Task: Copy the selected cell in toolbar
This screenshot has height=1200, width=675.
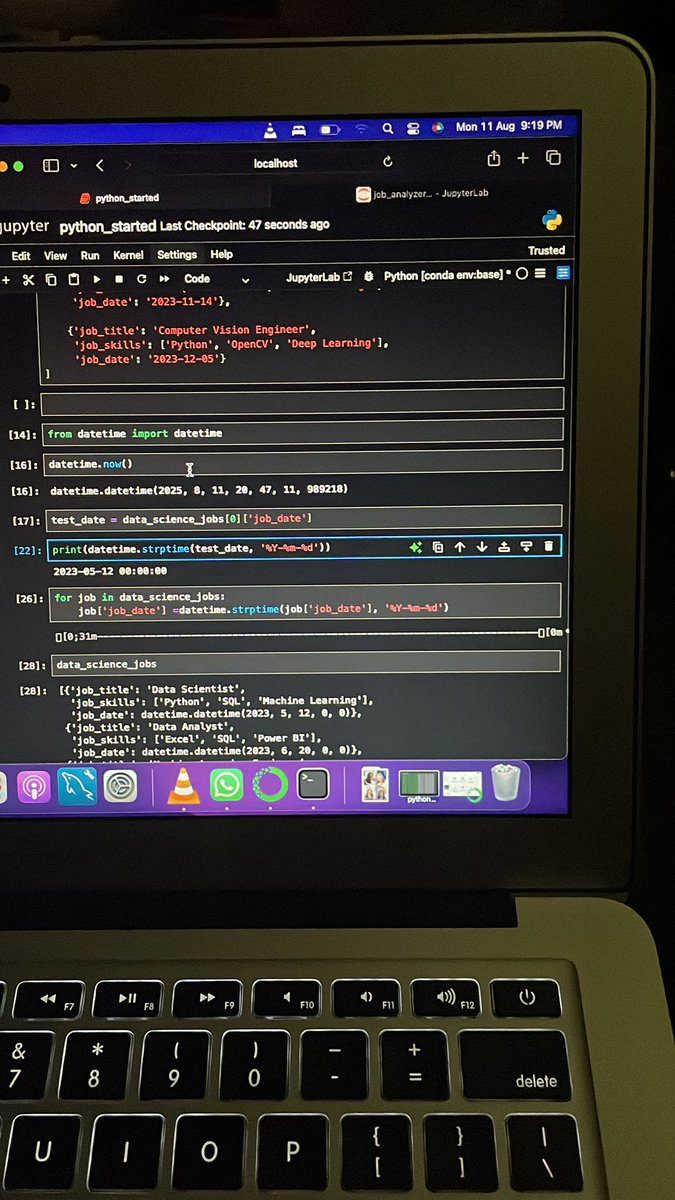Action: click(51, 280)
